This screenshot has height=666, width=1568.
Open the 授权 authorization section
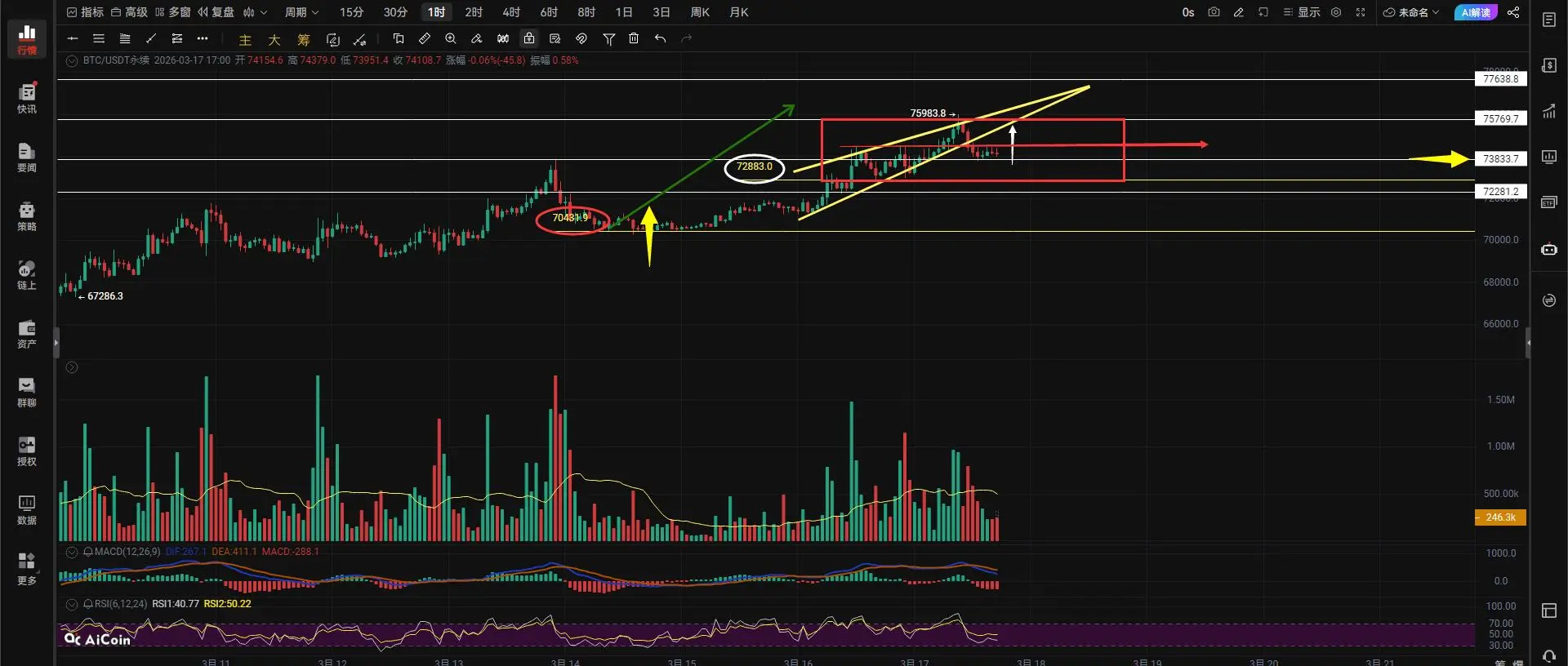[27, 451]
